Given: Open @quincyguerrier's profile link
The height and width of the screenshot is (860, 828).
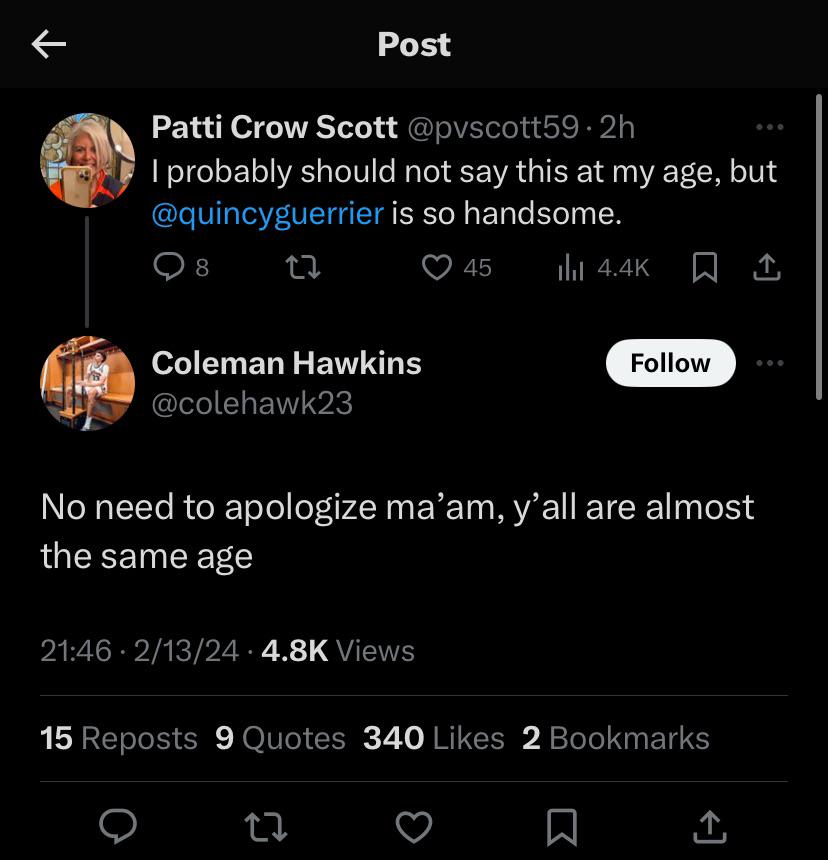Looking at the screenshot, I should click(x=267, y=213).
